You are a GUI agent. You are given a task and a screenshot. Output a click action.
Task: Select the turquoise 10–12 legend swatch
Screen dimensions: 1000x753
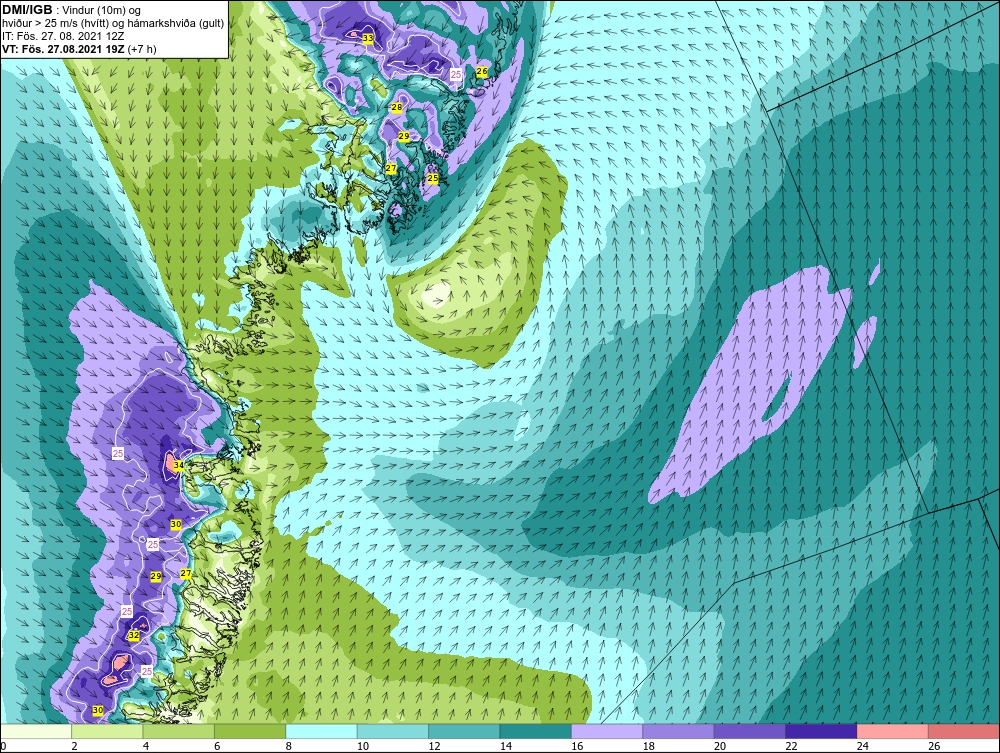393,731
